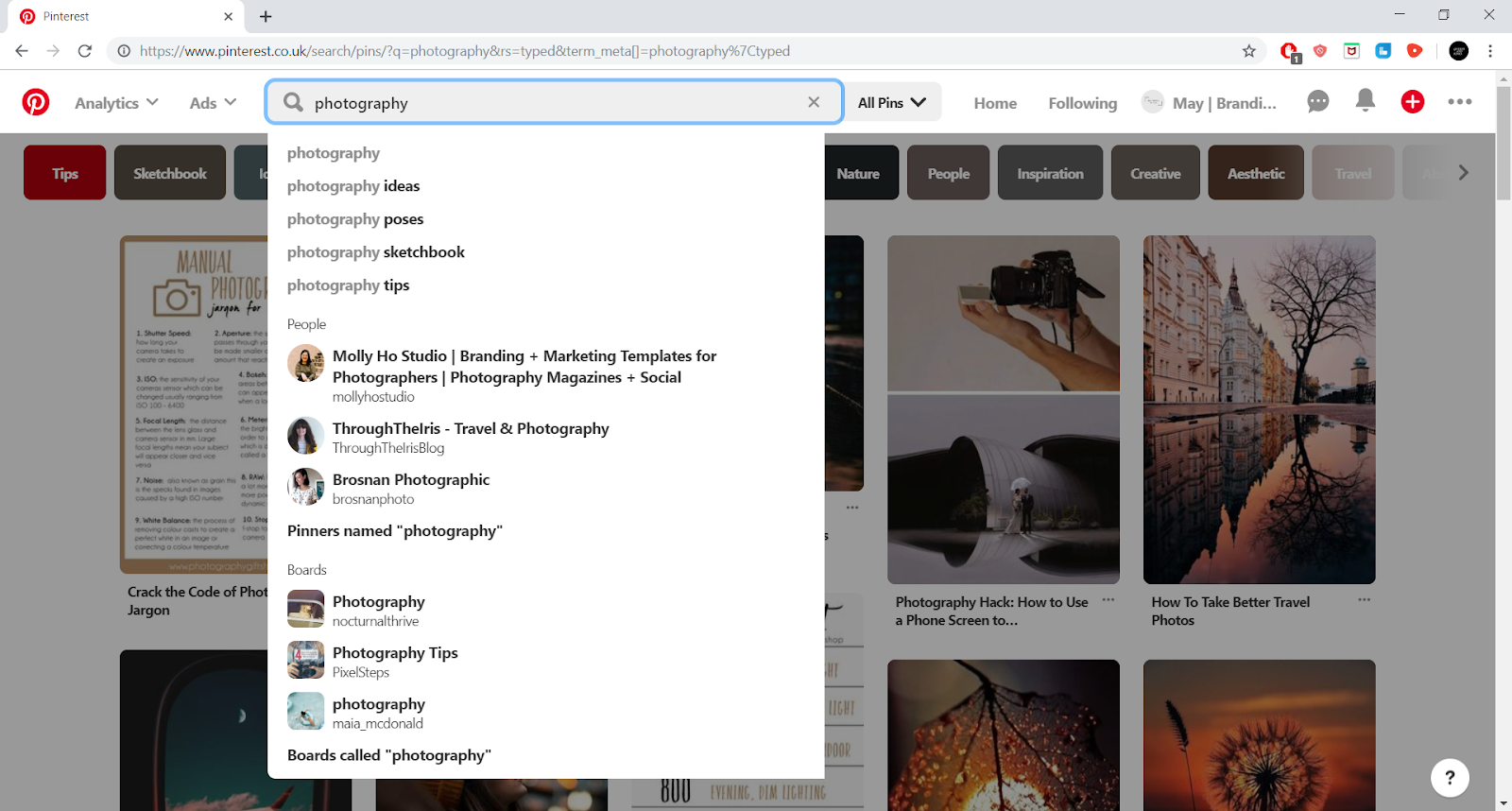1512x811 pixels.
Task: Open a new browser tab
Action: point(266,16)
